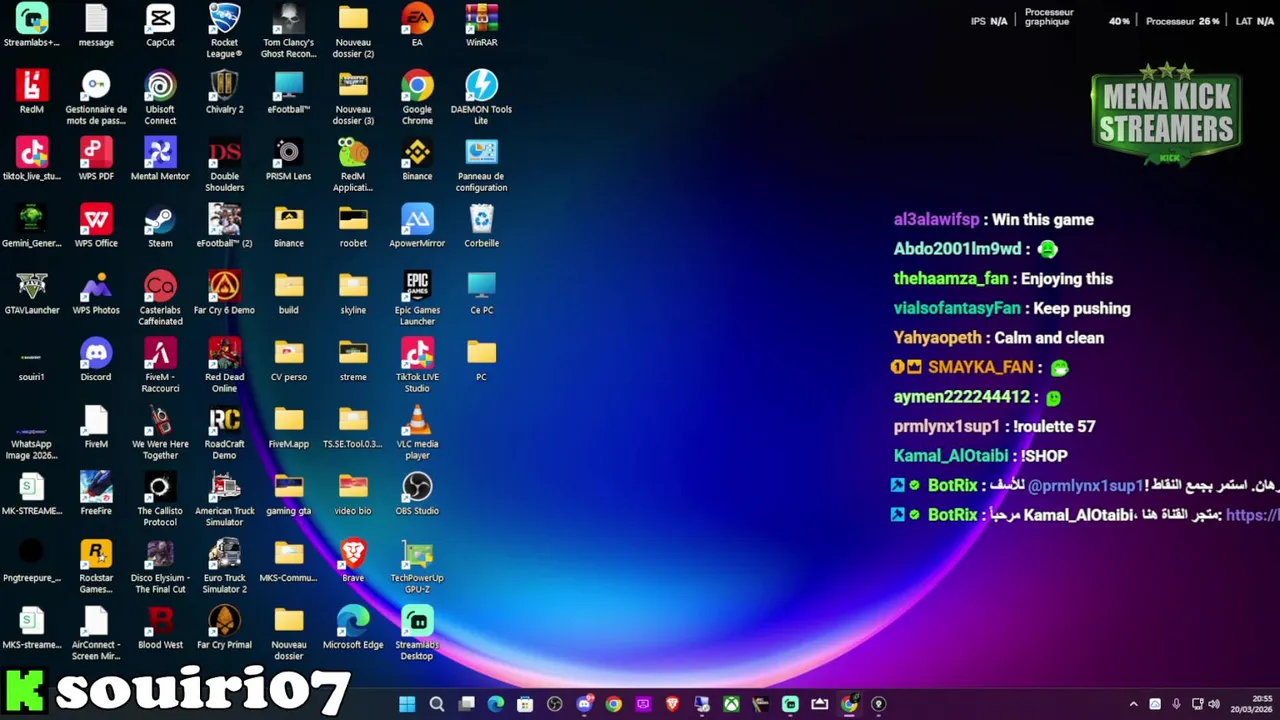Viewport: 1280px width, 720px height.
Task: Open the message text file
Action: [x=96, y=26]
